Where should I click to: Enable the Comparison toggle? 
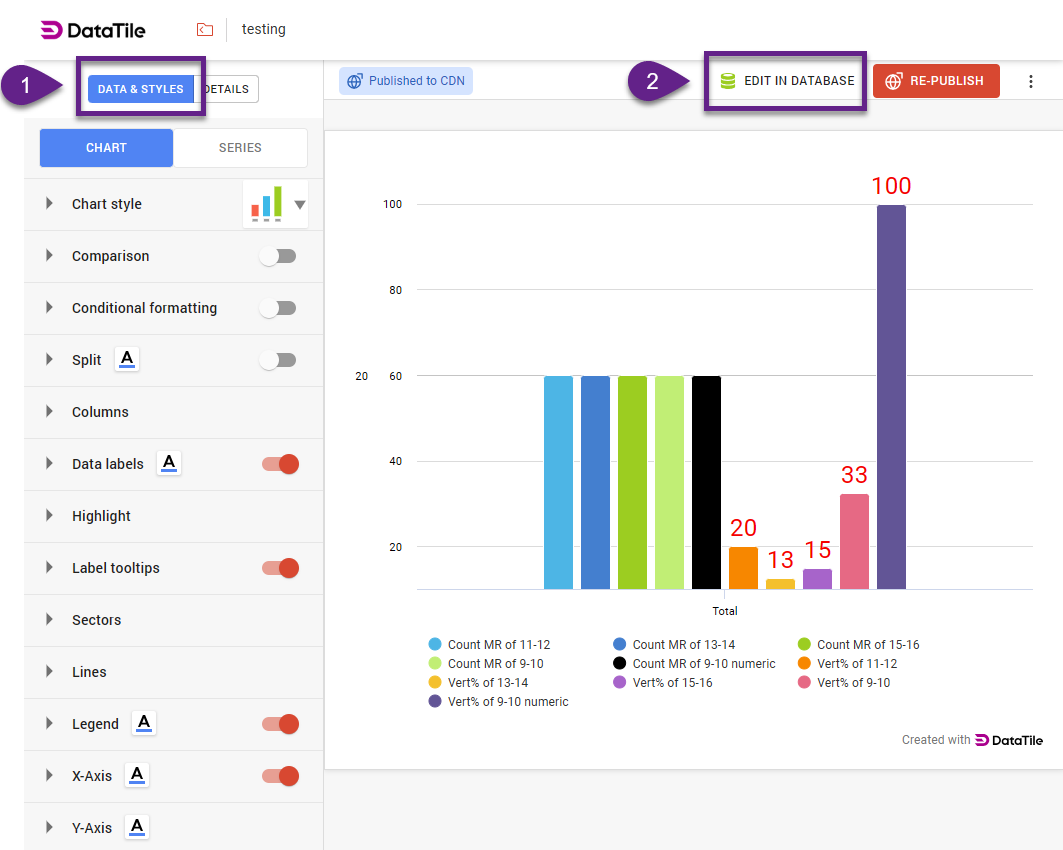(278, 256)
